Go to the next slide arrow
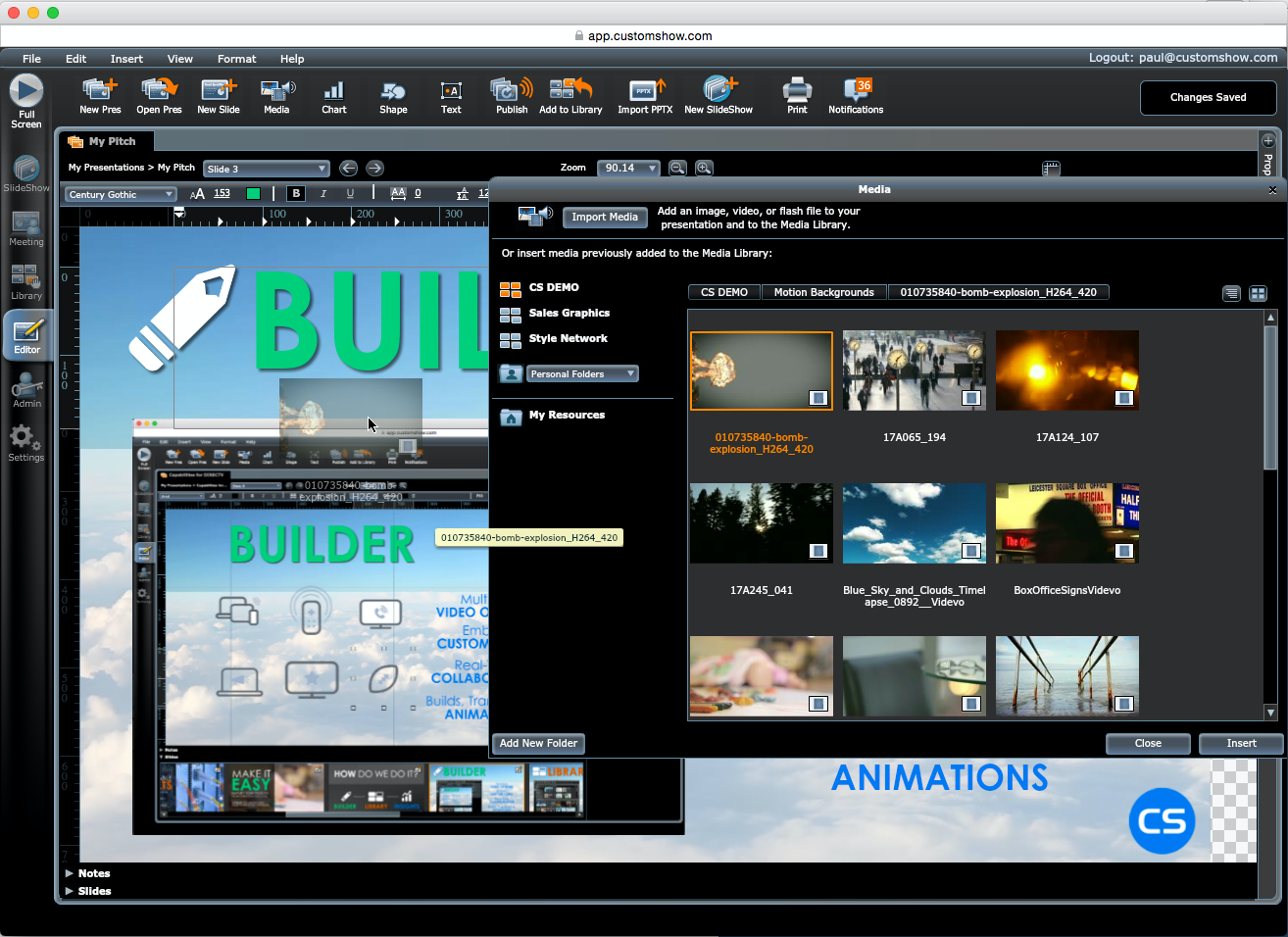The height and width of the screenshot is (937, 1288). coord(374,168)
